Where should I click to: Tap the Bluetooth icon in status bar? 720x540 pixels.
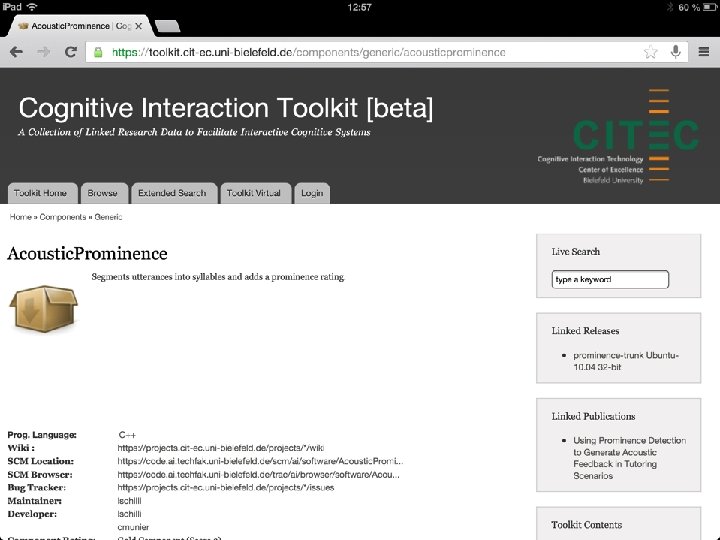coord(670,7)
